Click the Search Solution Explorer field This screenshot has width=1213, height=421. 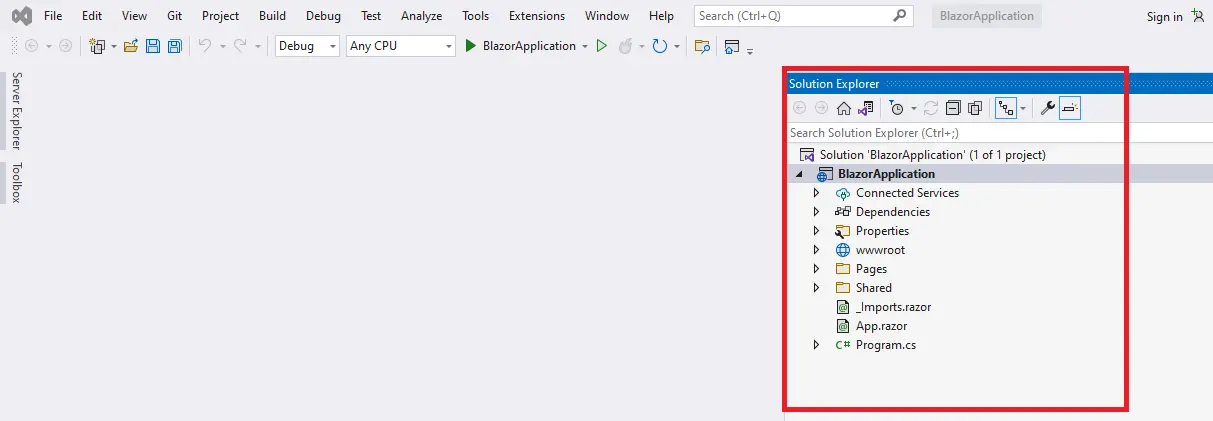pos(1000,132)
